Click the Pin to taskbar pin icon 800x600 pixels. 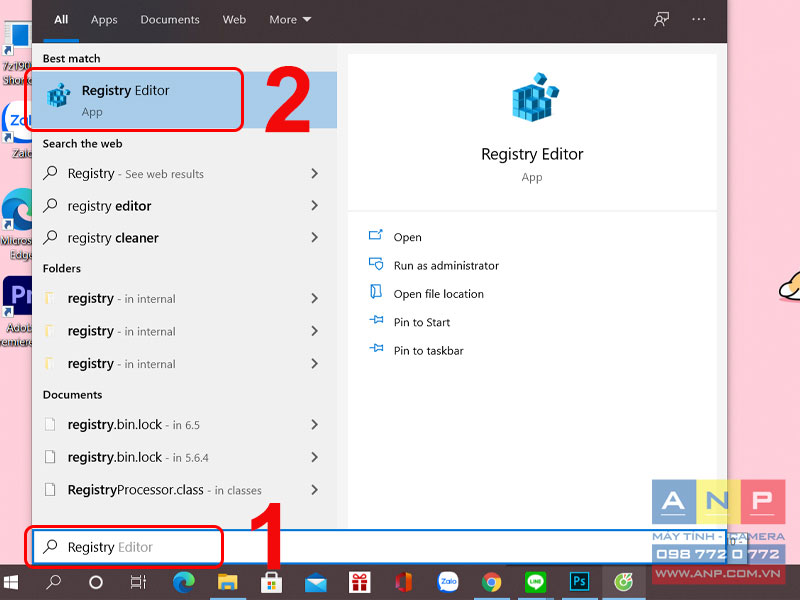376,348
